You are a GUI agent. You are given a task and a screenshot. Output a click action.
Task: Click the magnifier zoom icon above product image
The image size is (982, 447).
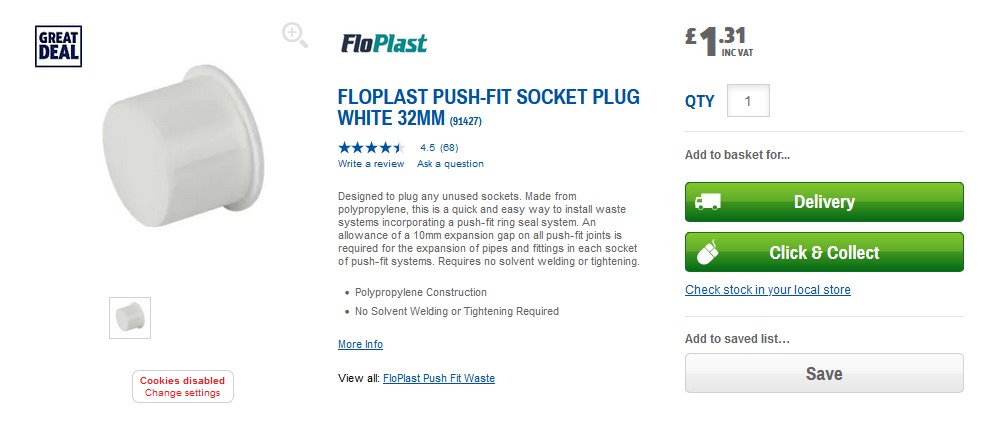click(x=294, y=36)
